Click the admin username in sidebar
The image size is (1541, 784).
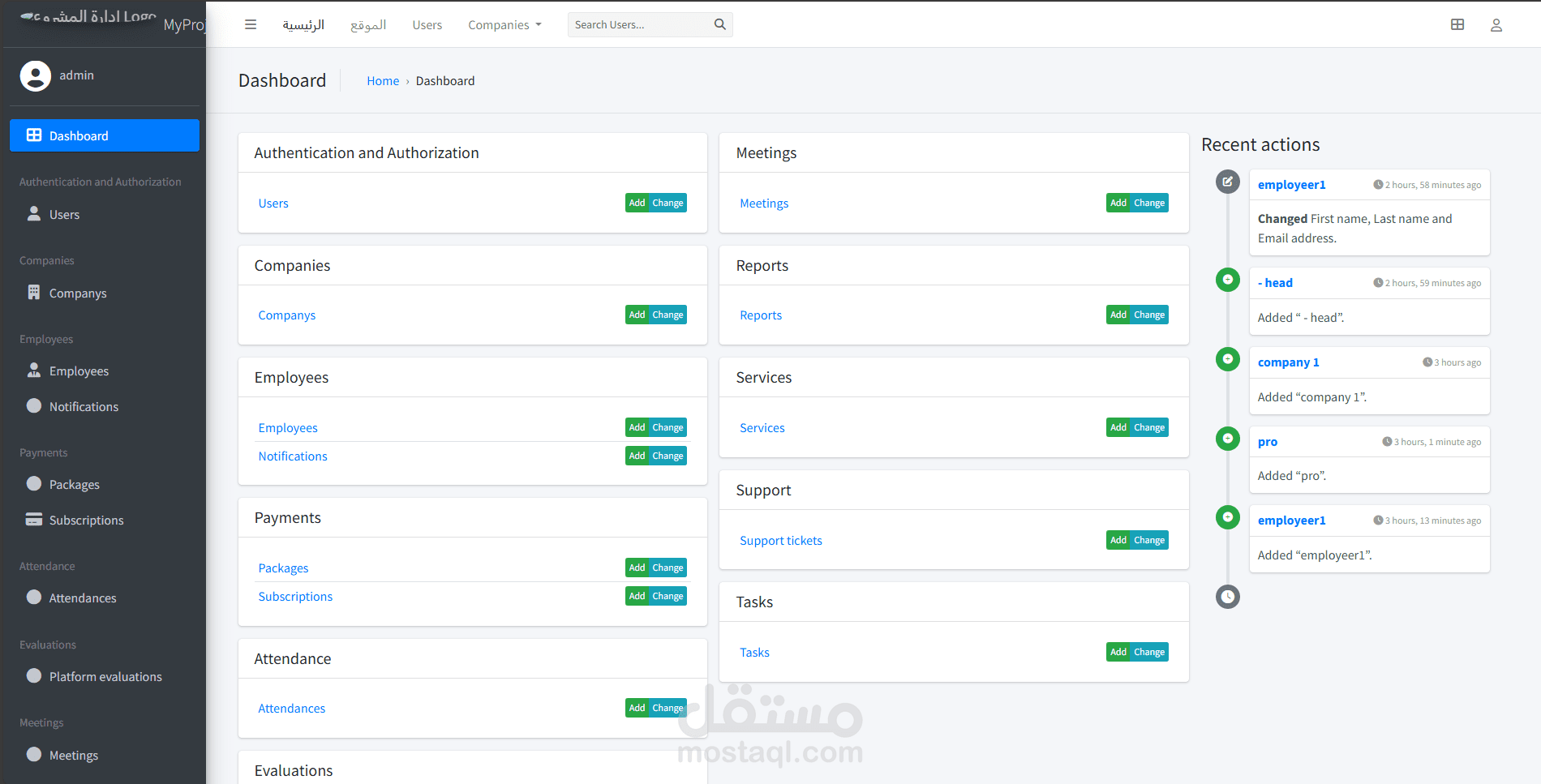pos(76,75)
